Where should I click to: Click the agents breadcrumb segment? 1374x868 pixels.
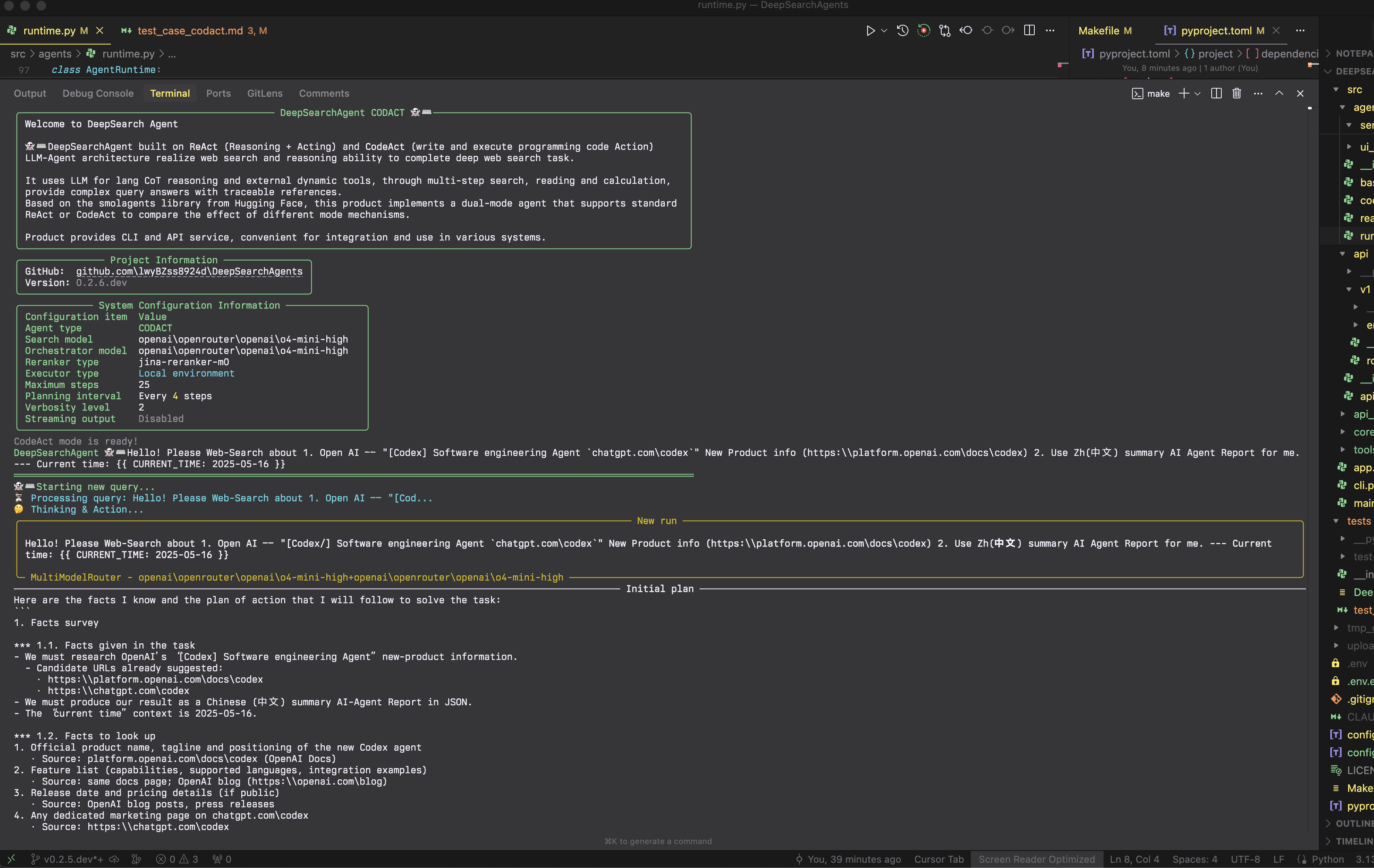(x=55, y=54)
